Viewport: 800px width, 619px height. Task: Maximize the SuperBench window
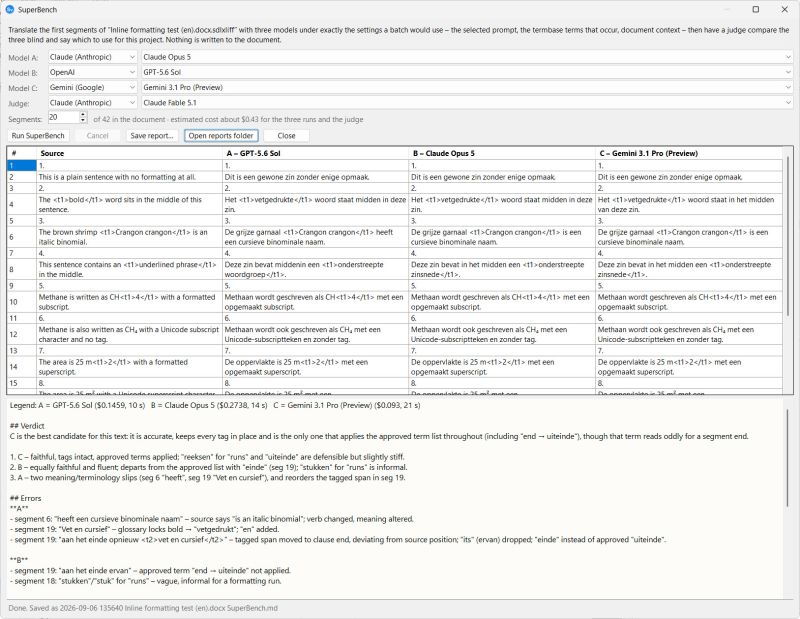coord(756,9)
